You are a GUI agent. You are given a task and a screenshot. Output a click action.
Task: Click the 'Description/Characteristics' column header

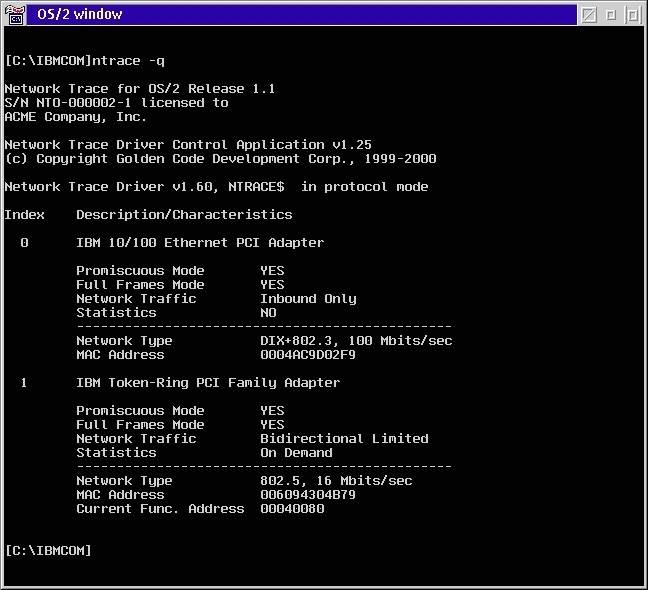point(184,215)
